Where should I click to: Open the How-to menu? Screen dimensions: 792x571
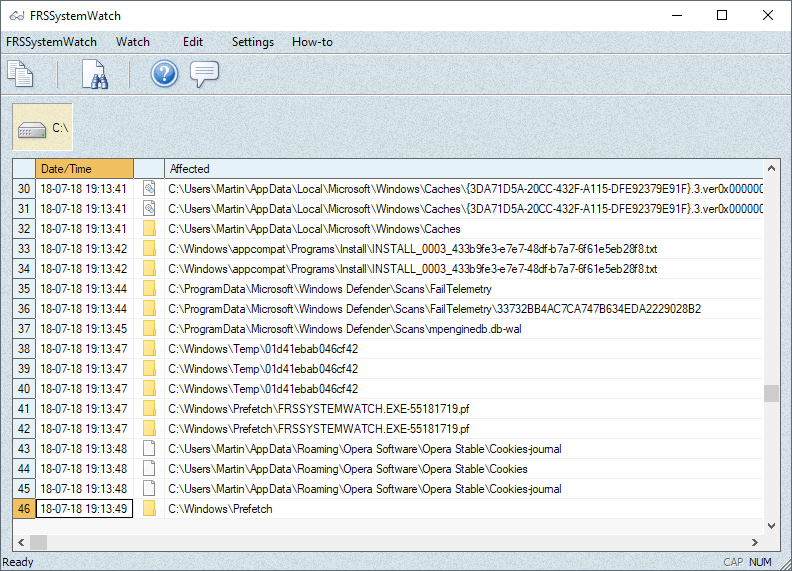(312, 42)
